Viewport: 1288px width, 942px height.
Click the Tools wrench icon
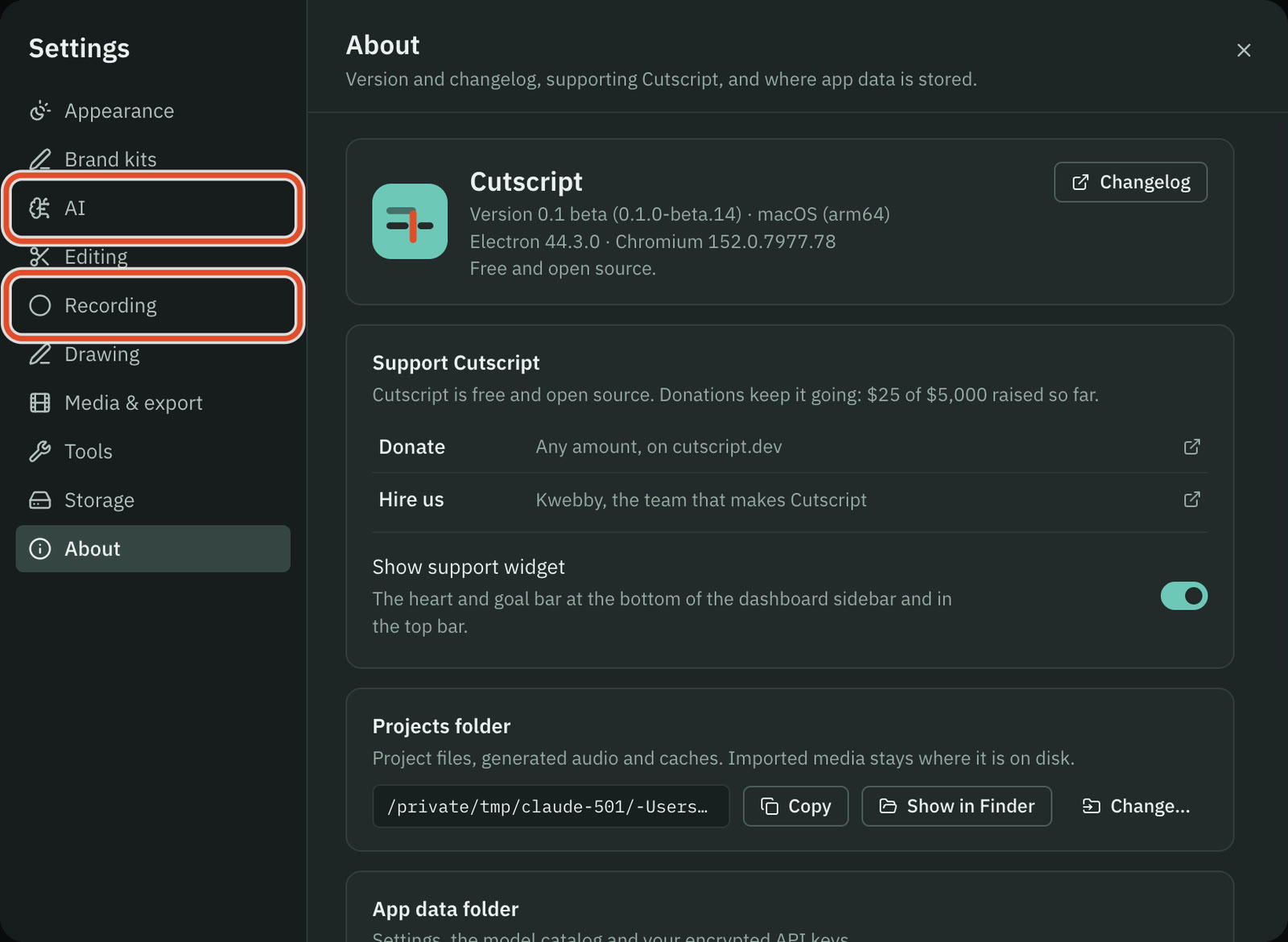pyautogui.click(x=39, y=452)
